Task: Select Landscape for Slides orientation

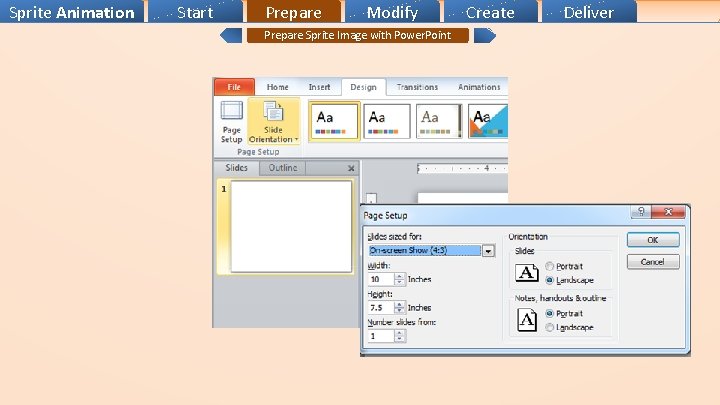Action: 569,280
